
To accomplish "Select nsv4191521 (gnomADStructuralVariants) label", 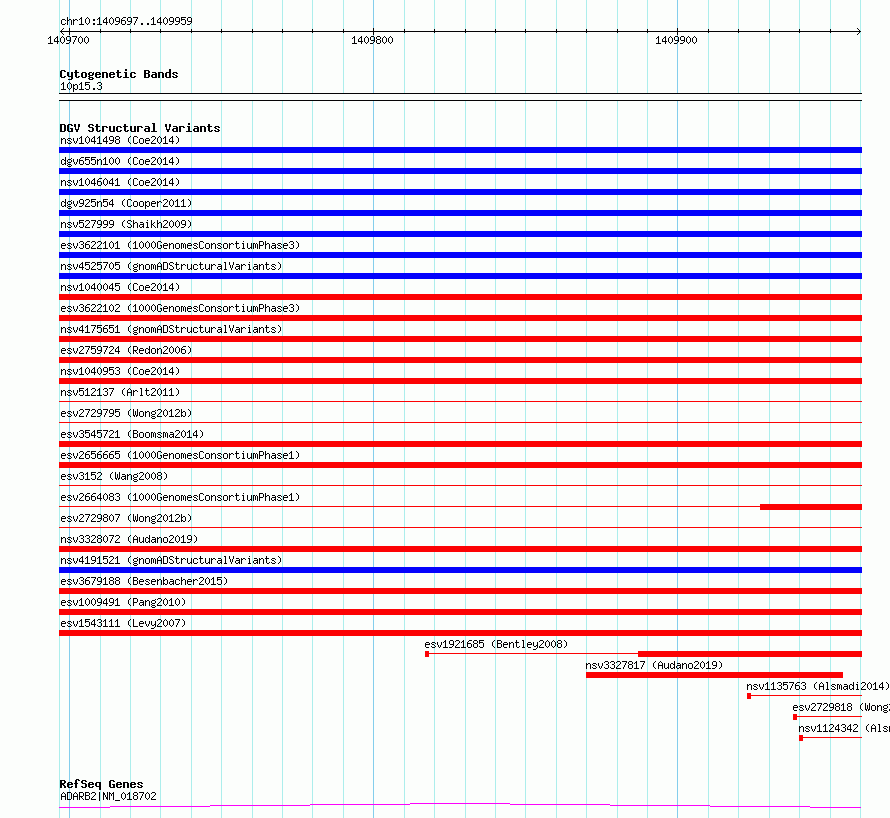I will 171,560.
